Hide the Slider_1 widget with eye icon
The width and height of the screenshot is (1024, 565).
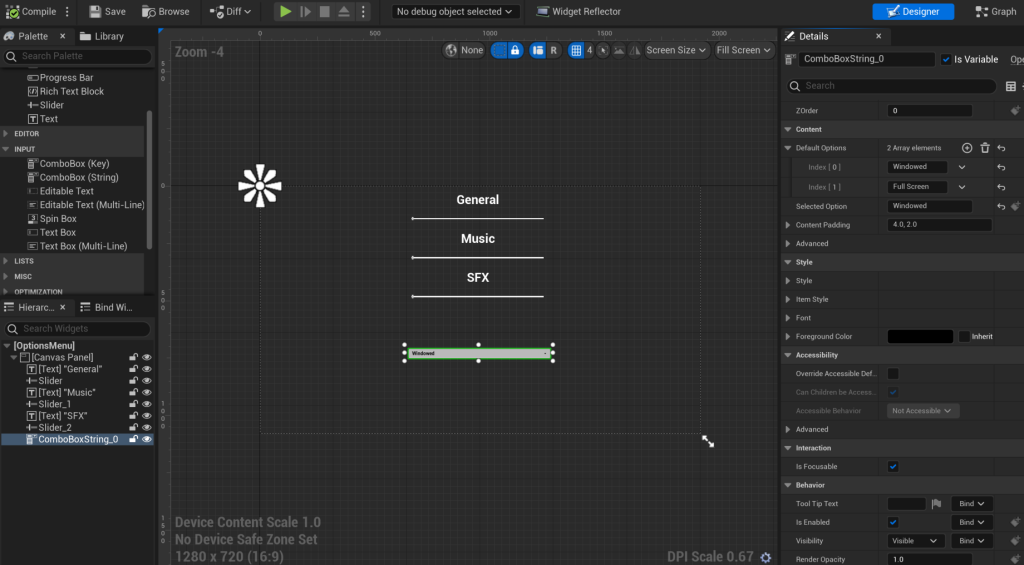147,404
